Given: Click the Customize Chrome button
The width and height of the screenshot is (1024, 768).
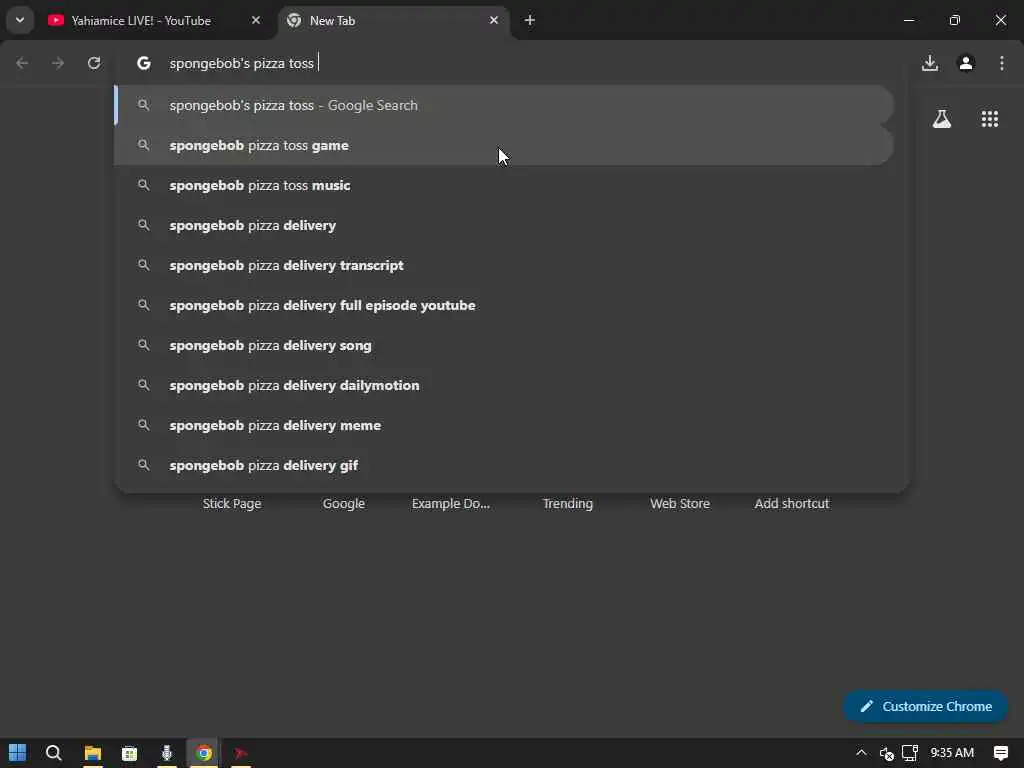Looking at the screenshot, I should (925, 706).
